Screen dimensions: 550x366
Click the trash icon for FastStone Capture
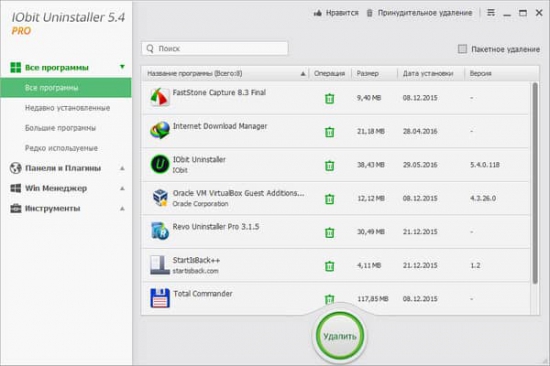coord(329,99)
